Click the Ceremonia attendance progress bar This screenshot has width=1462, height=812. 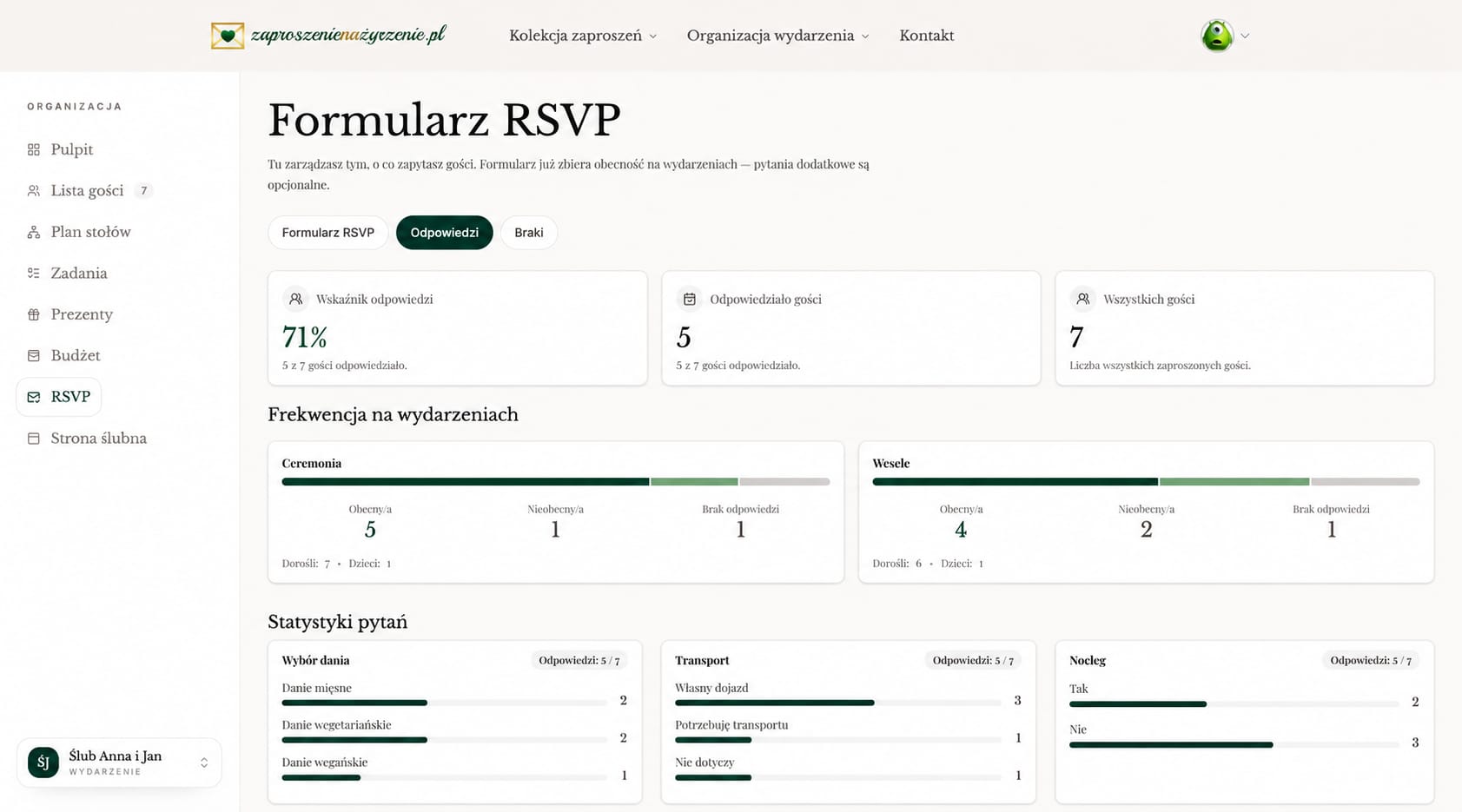click(556, 481)
